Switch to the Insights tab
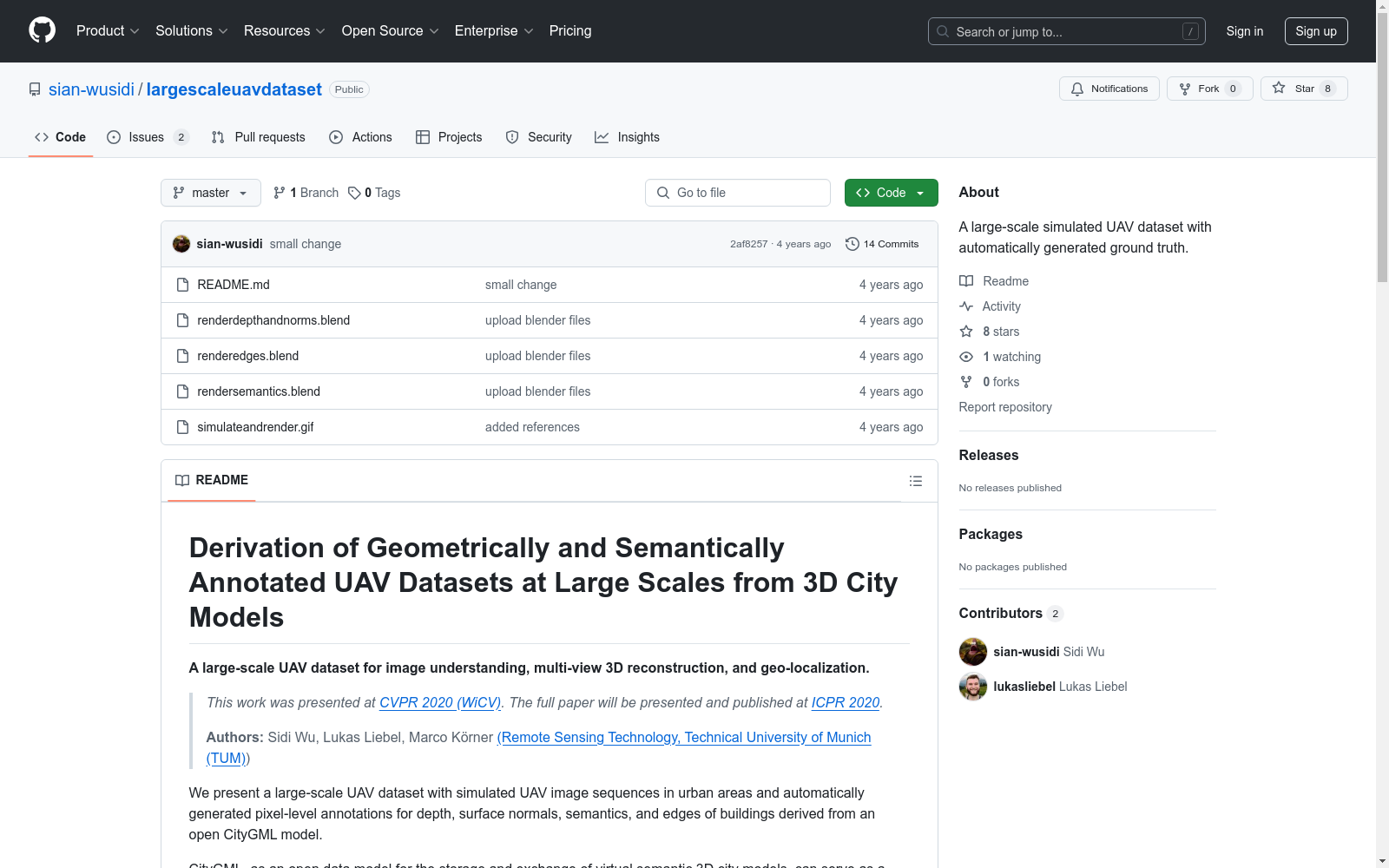The image size is (1389, 868). point(628,137)
